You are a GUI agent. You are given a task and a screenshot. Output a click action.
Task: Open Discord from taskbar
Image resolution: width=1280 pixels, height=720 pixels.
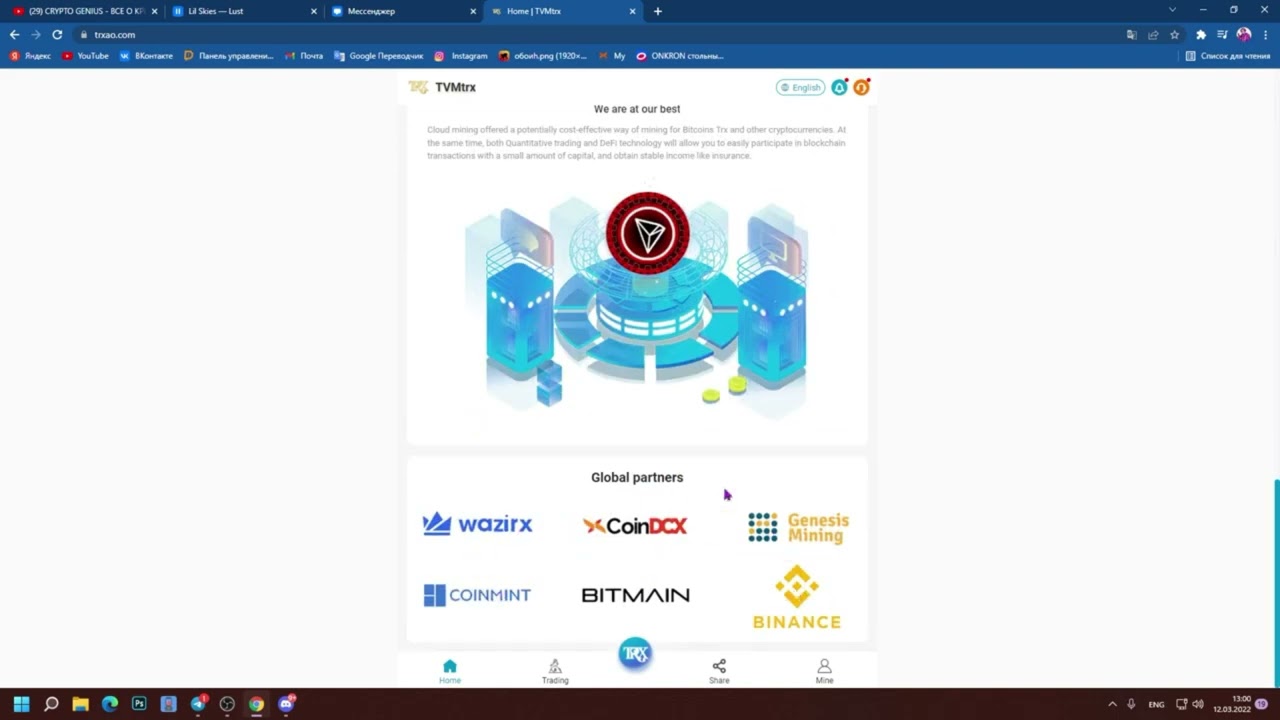click(286, 704)
